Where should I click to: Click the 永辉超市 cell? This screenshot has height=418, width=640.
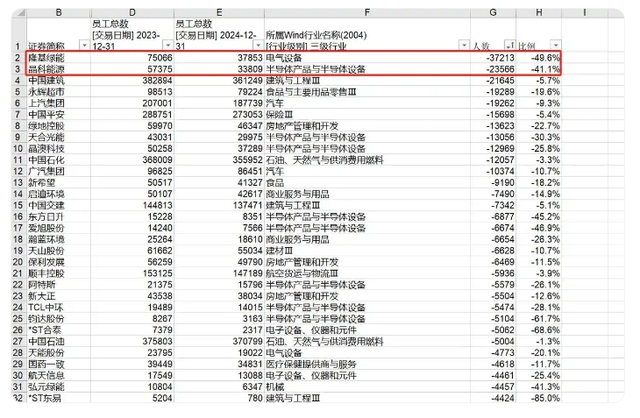(59, 92)
